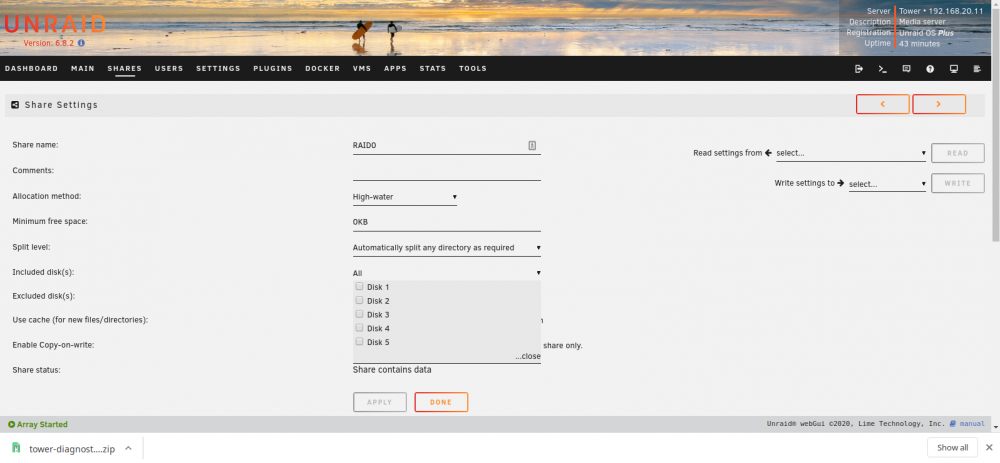Screen dimensions: 1000x463
Task: Click Show all downloads button
Action: pyautogui.click(x=952, y=448)
